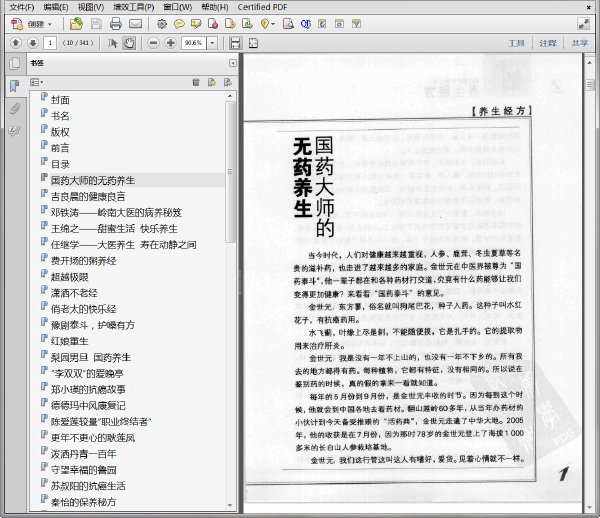Toggle the page thumbnails panel icon
The image size is (600, 518).
click(x=15, y=63)
